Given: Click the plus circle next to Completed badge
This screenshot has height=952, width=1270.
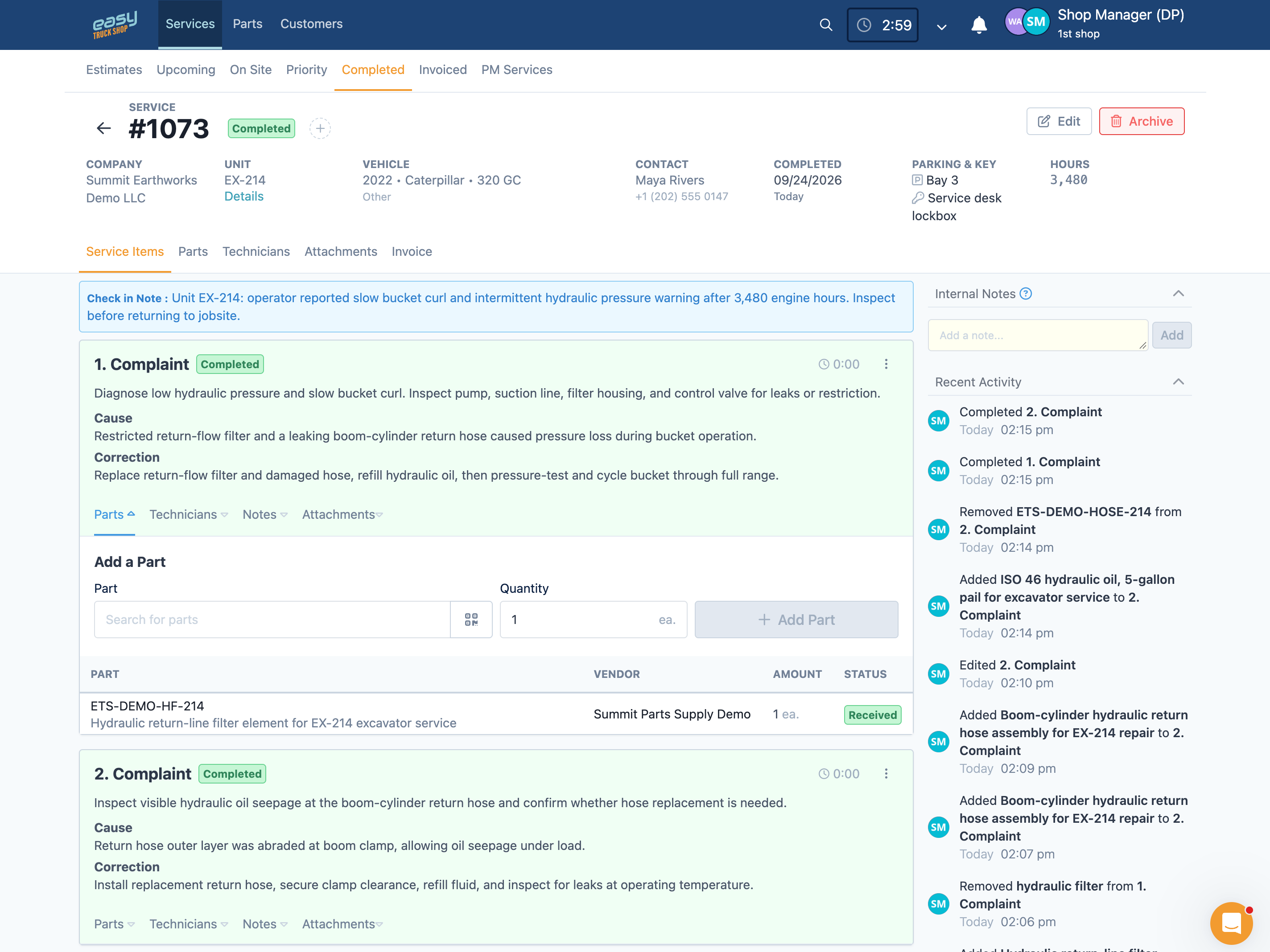Looking at the screenshot, I should [x=320, y=128].
